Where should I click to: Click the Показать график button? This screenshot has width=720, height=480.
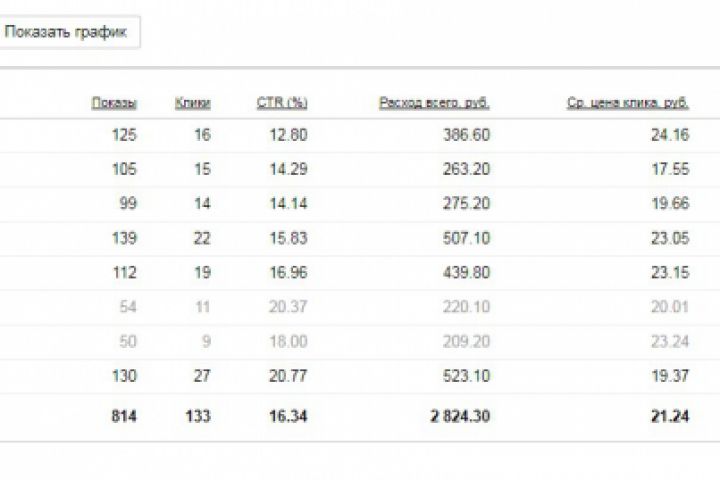[x=66, y=32]
